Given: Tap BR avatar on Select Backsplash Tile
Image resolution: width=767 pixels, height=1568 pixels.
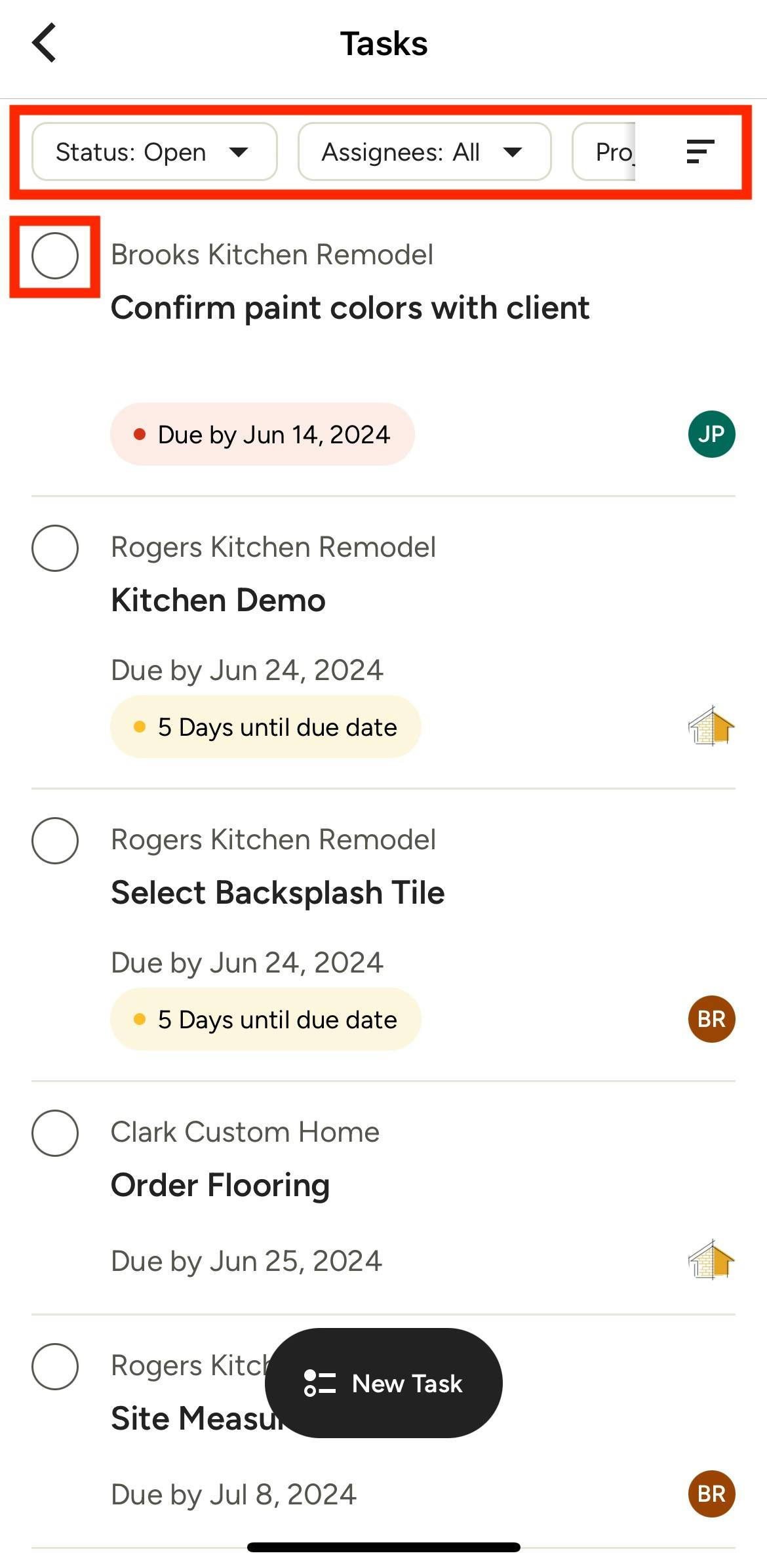Looking at the screenshot, I should [711, 1019].
